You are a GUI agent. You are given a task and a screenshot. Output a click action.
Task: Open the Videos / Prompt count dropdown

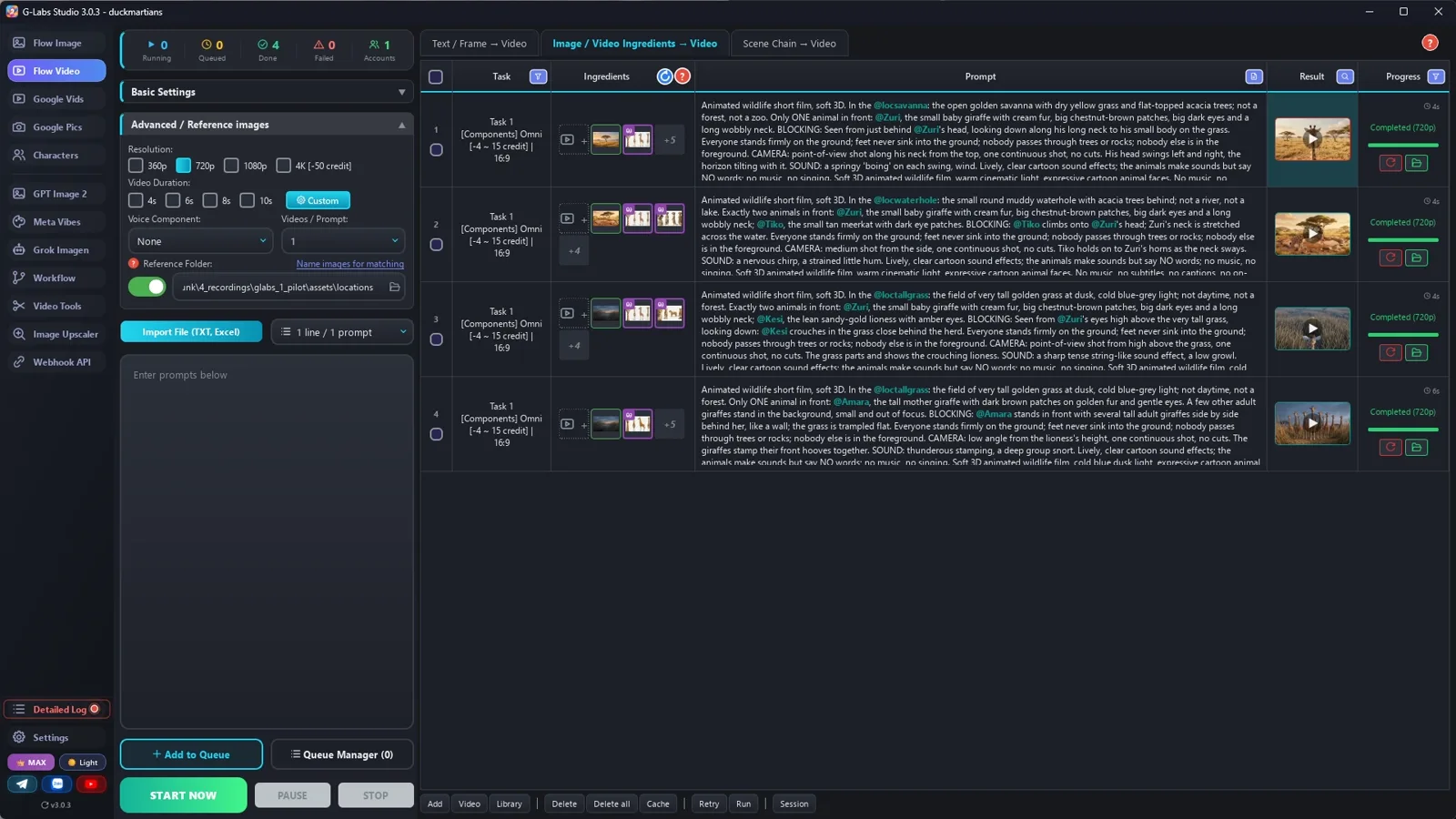click(343, 241)
